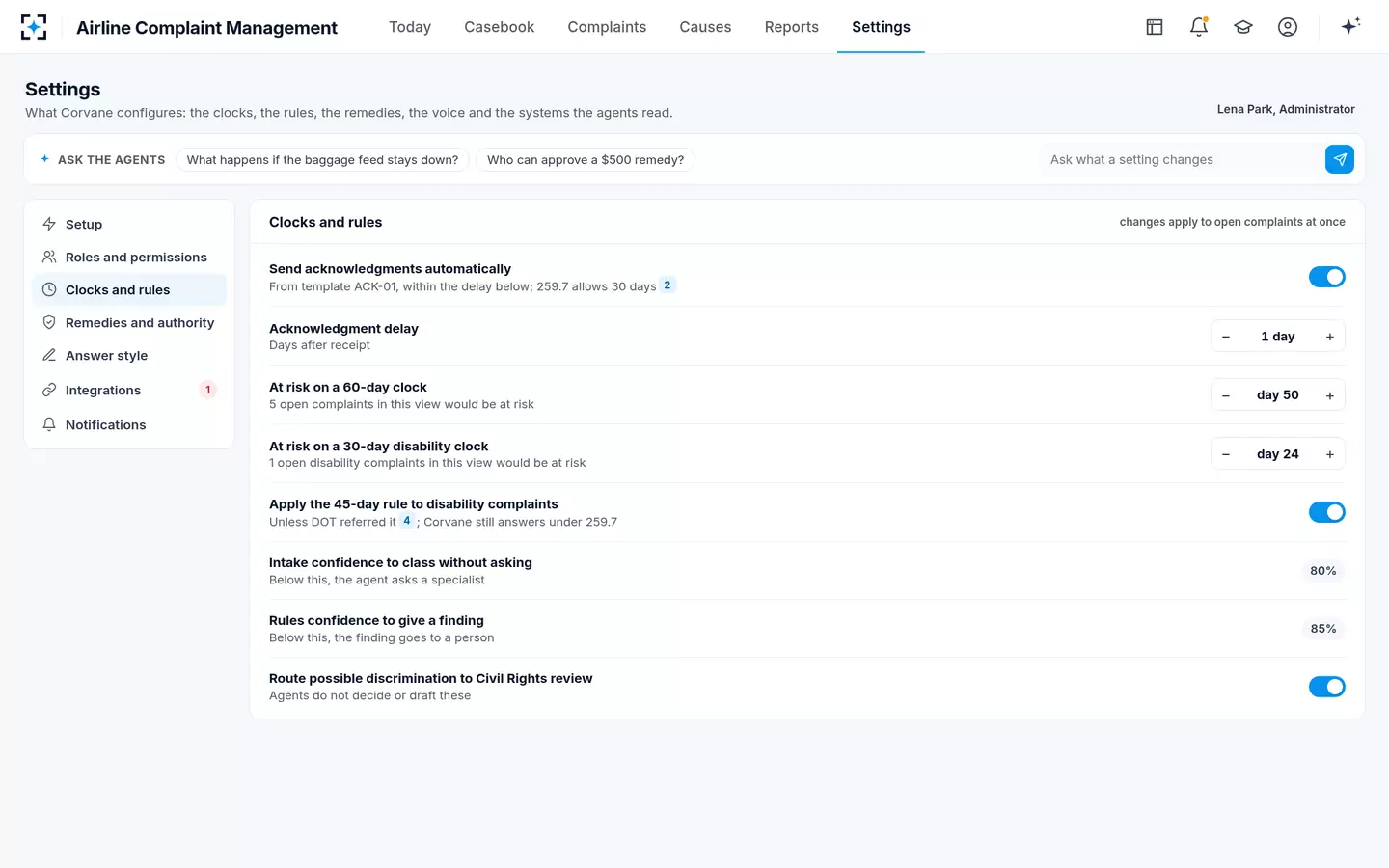Ask 'What happens if the baggage feed stays down?'

pyautogui.click(x=322, y=160)
